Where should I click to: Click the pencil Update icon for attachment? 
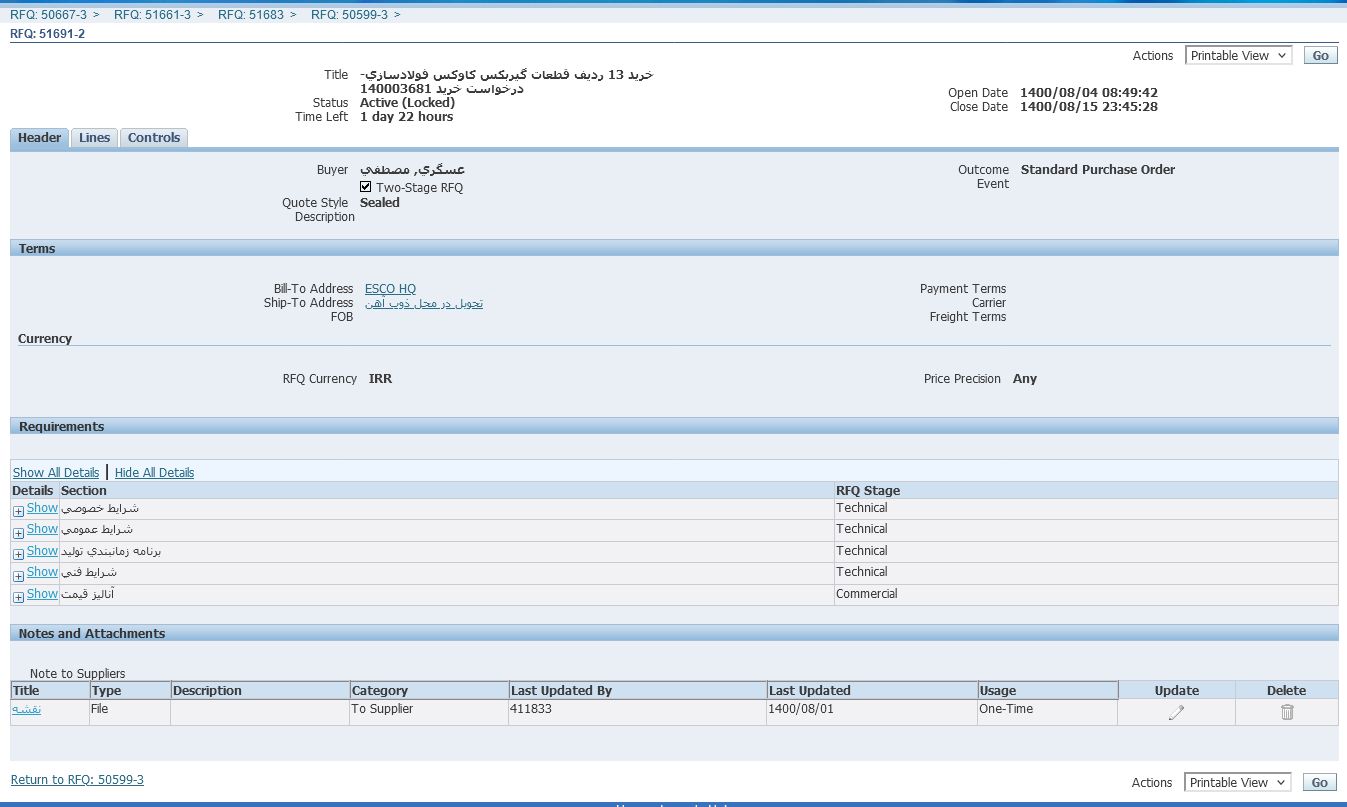1177,712
